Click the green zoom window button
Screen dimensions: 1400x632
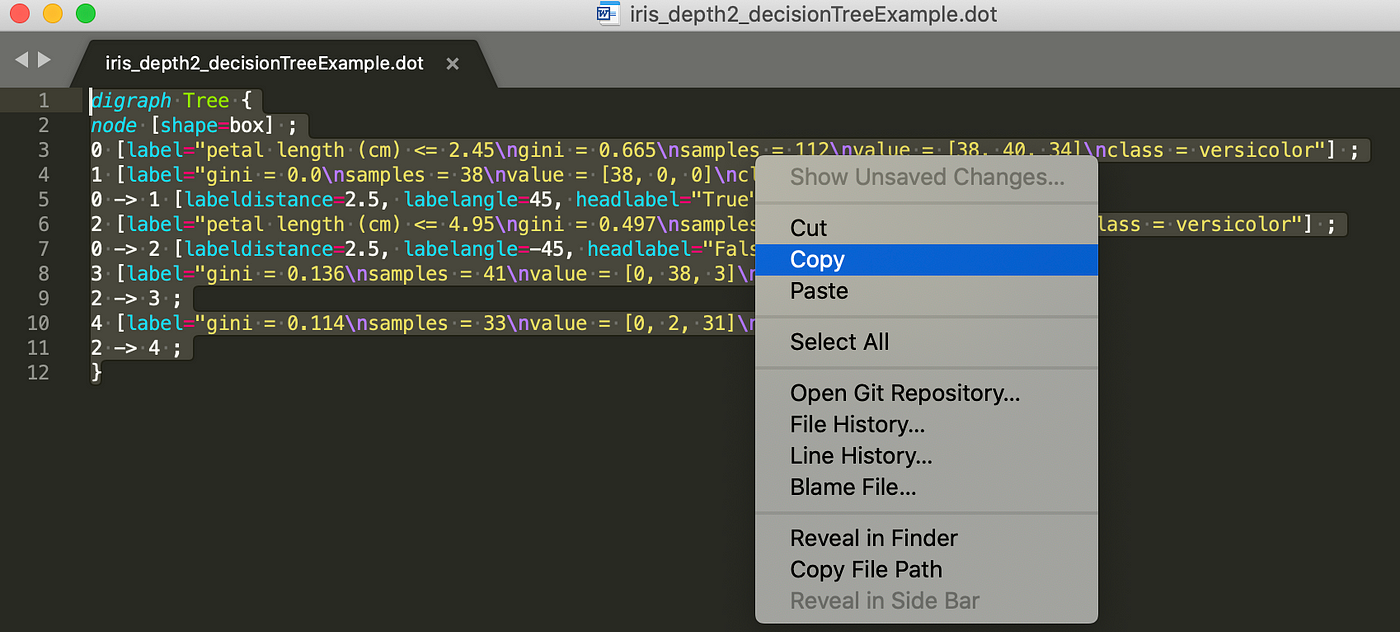pos(86,14)
